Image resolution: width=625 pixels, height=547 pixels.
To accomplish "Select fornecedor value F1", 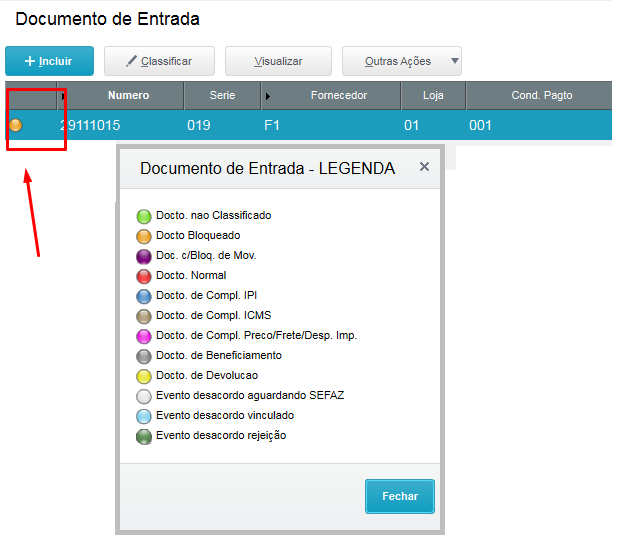I will click(x=272, y=125).
